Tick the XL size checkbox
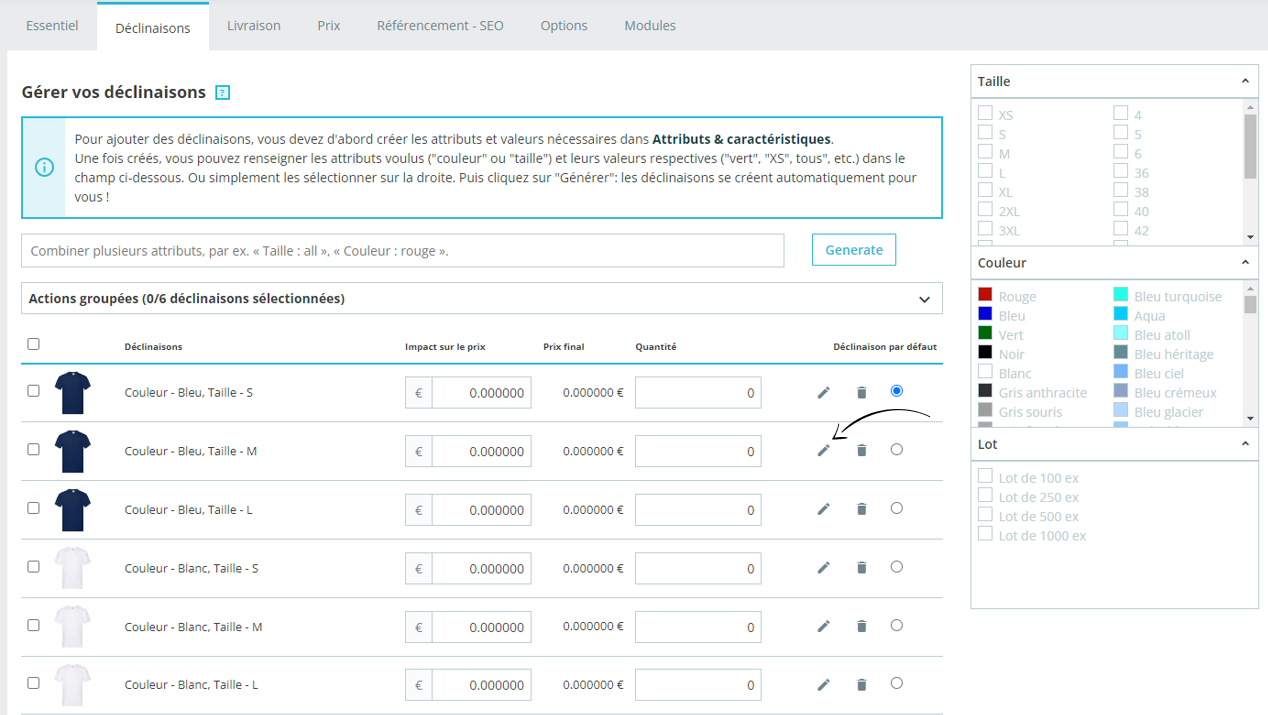Screen dimensions: 1268x715 point(985,190)
